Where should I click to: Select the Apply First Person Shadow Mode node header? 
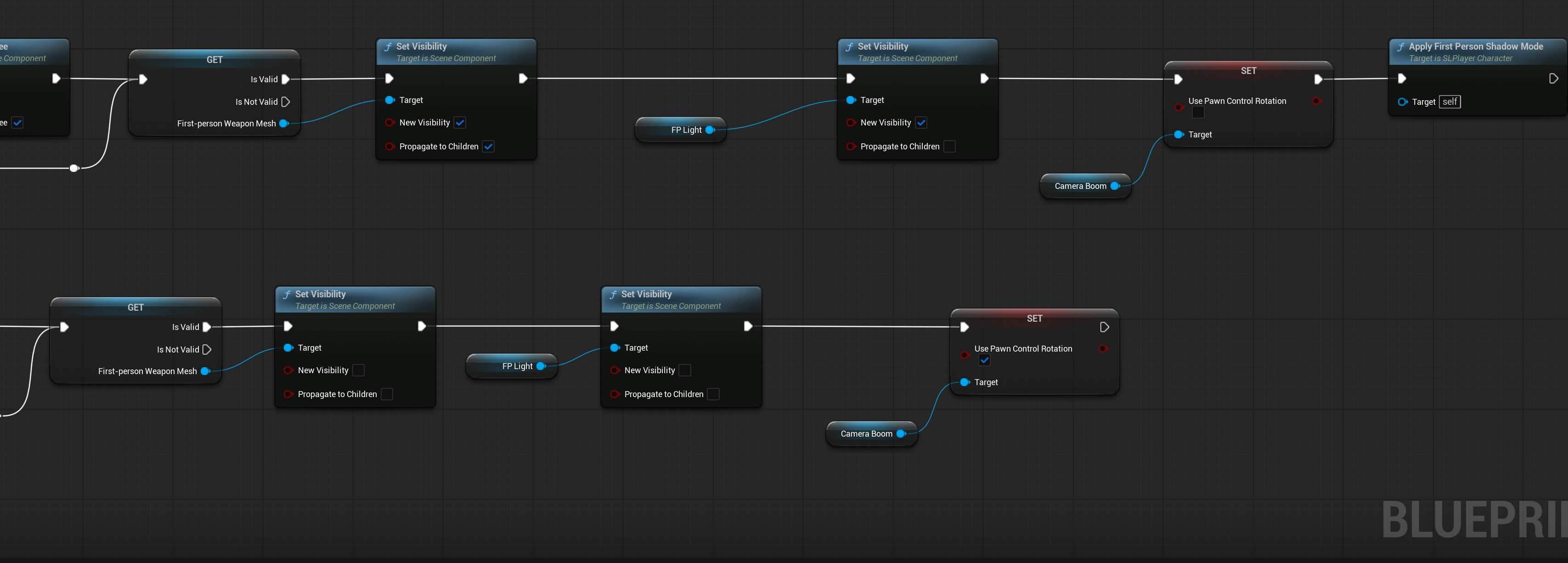tap(1478, 52)
